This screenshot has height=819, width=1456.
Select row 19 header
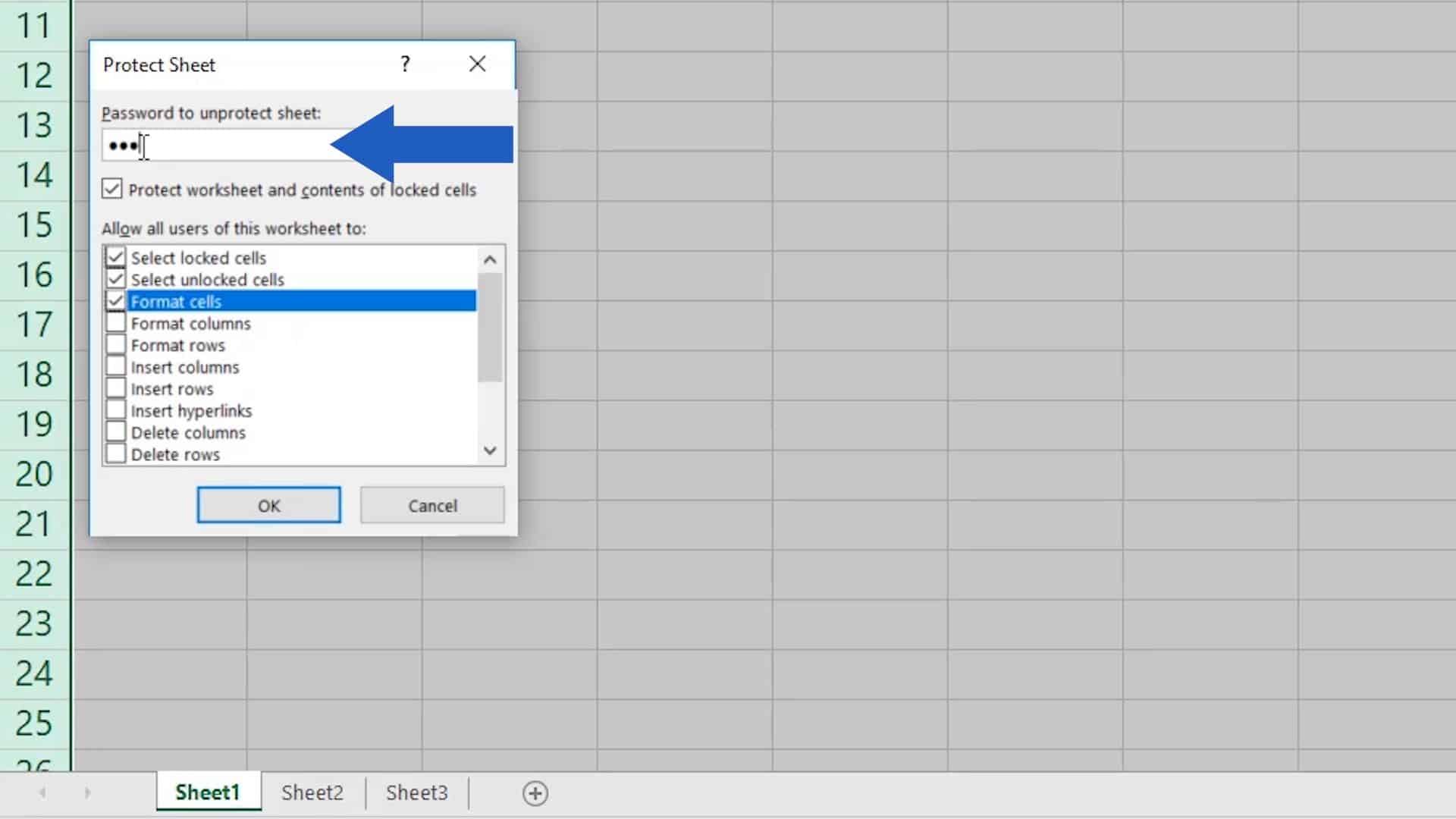pyautogui.click(x=35, y=425)
